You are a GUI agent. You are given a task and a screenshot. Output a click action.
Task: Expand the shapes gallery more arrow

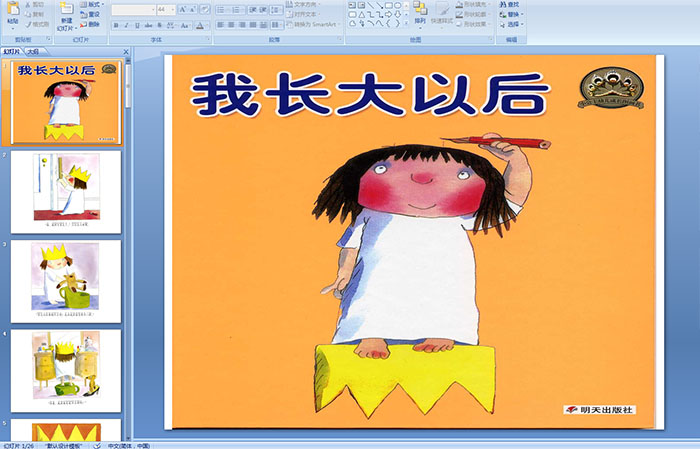406,23
